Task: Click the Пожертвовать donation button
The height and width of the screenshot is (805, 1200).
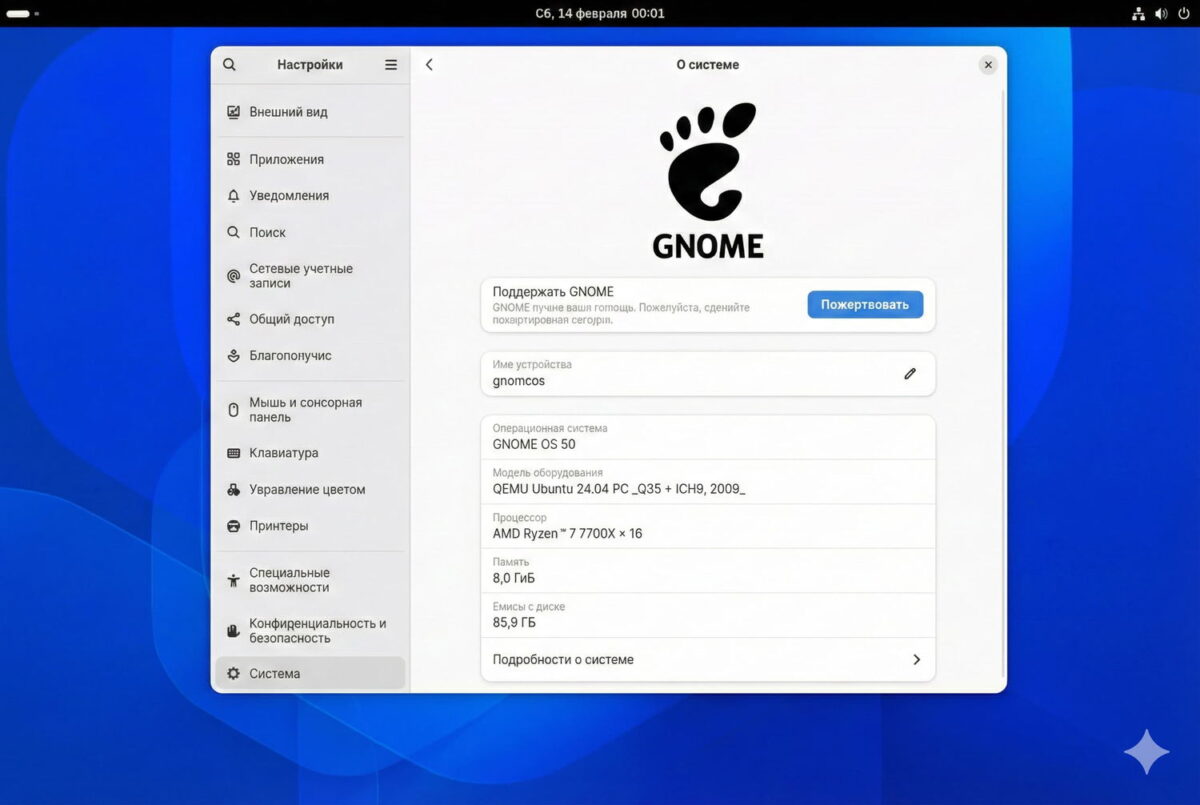Action: [864, 304]
